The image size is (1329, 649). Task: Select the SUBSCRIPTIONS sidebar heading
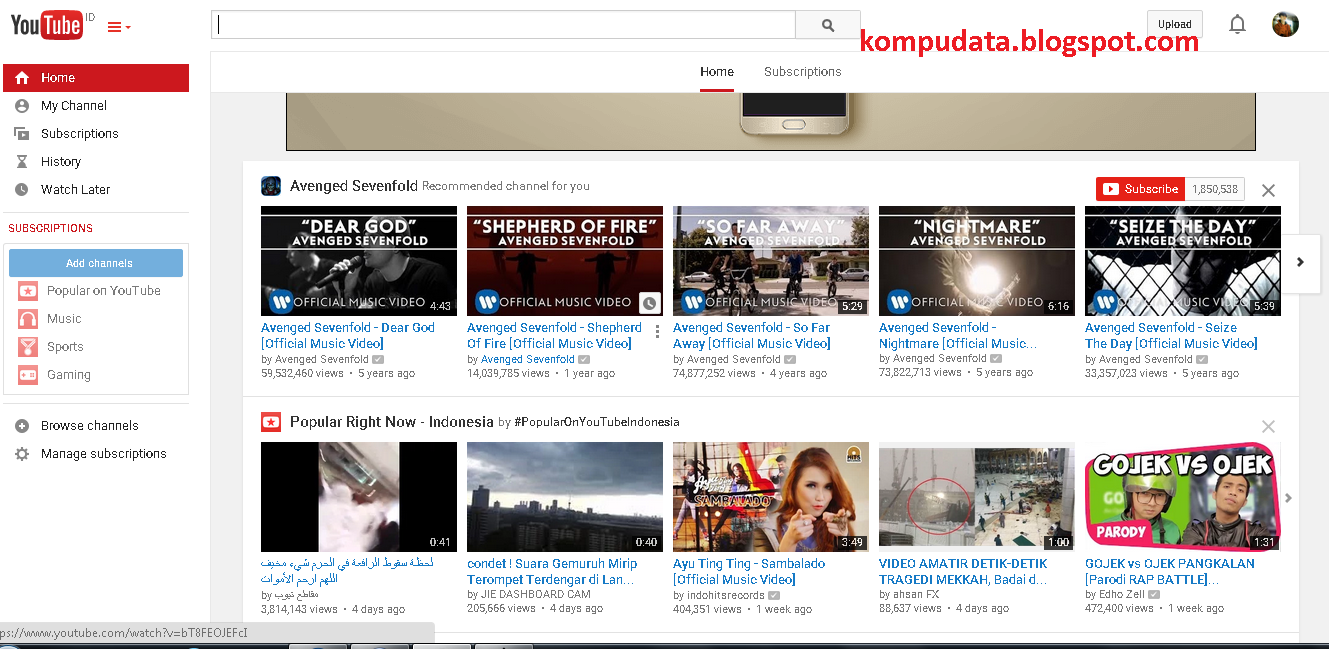[x=51, y=228]
